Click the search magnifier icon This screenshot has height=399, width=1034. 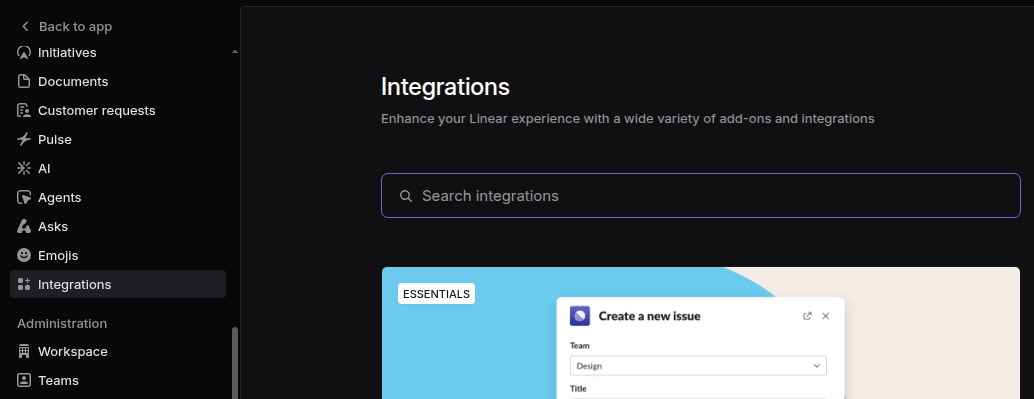(406, 196)
